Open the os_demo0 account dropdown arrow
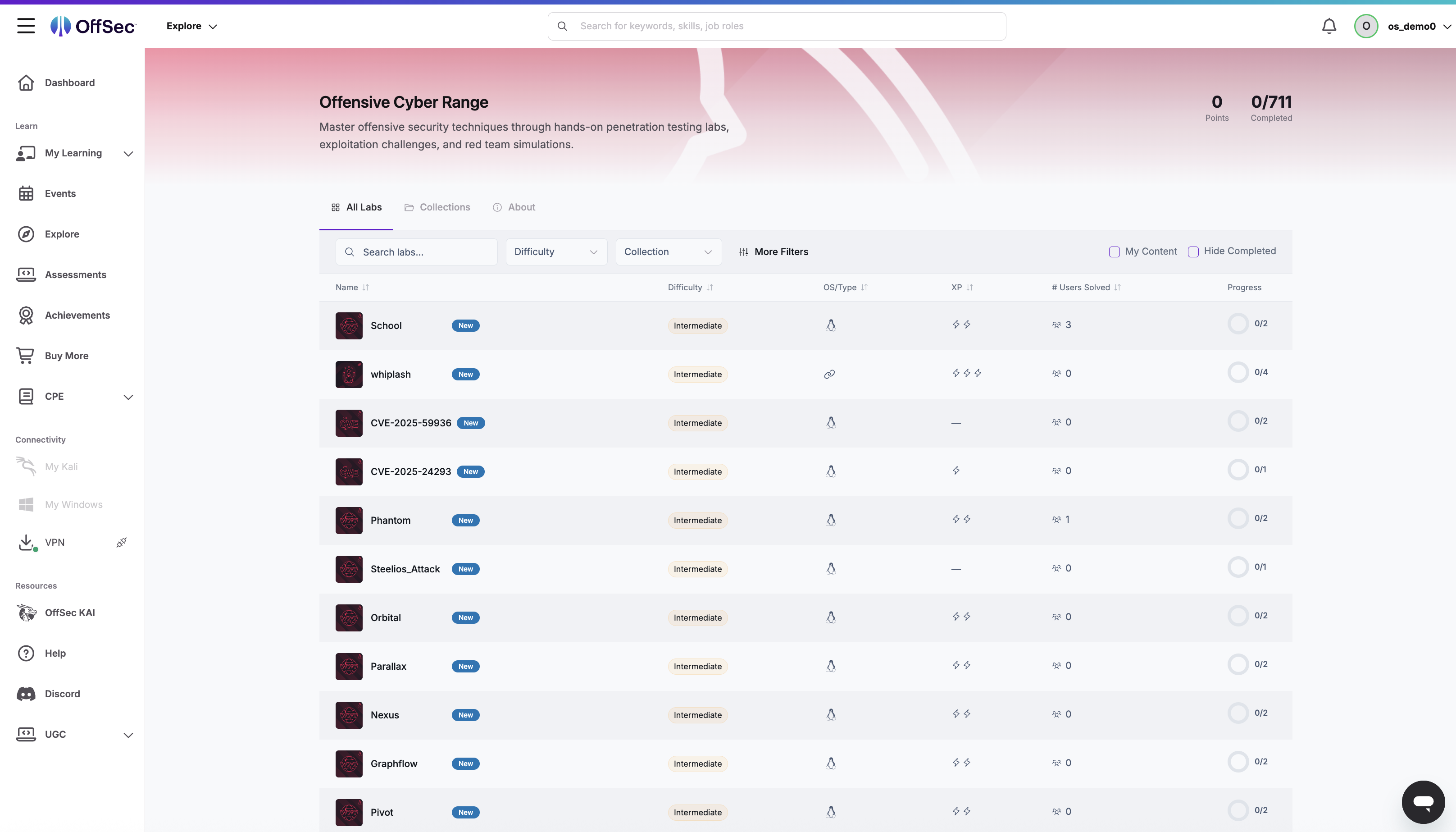The height and width of the screenshot is (832, 1456). [1447, 27]
